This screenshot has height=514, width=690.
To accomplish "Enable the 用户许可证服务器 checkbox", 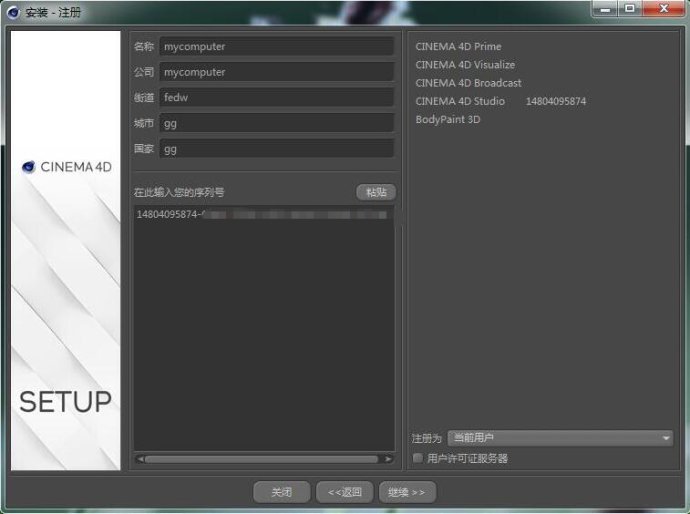I will pos(418,458).
